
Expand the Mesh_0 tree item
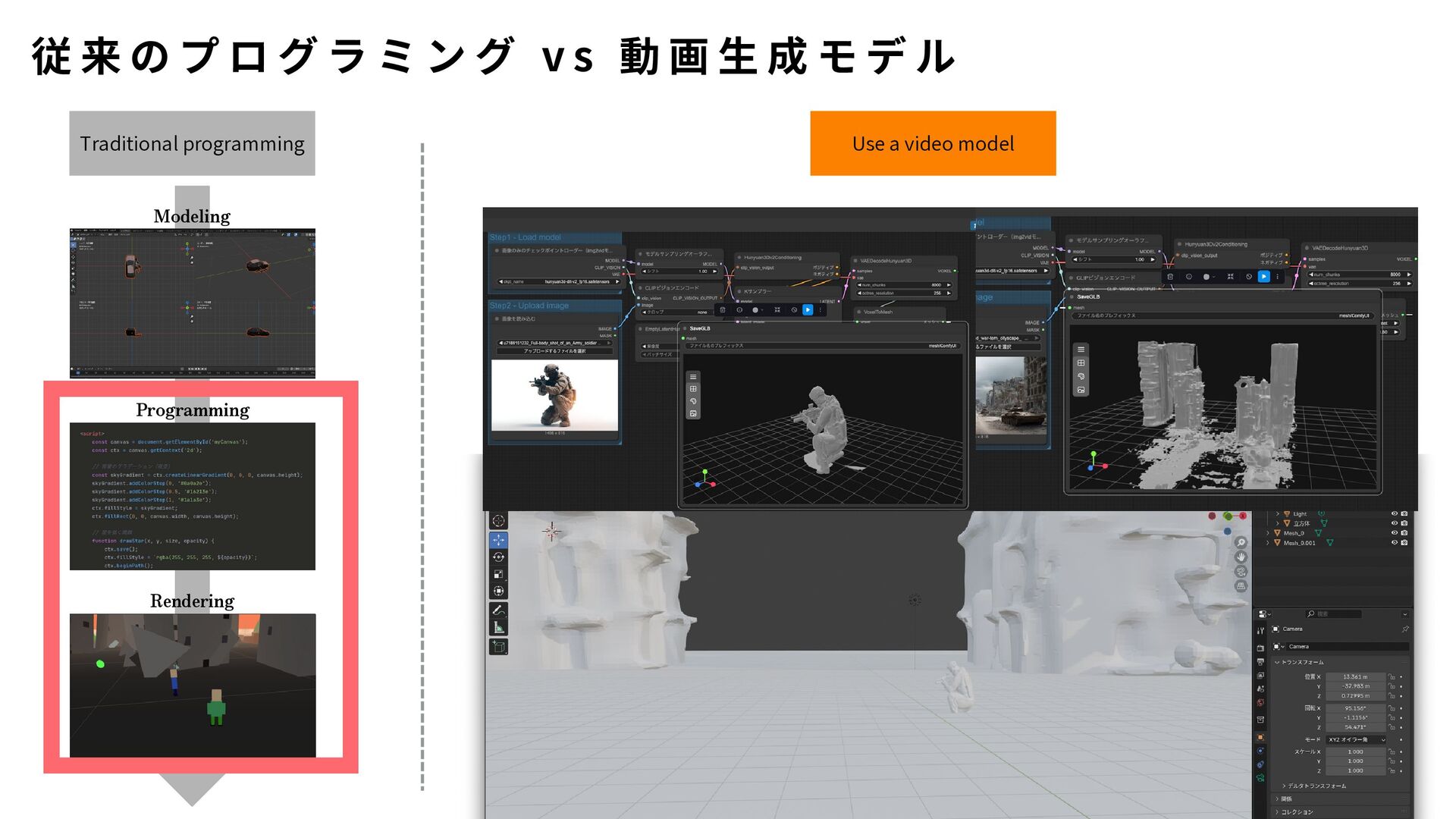(1268, 533)
